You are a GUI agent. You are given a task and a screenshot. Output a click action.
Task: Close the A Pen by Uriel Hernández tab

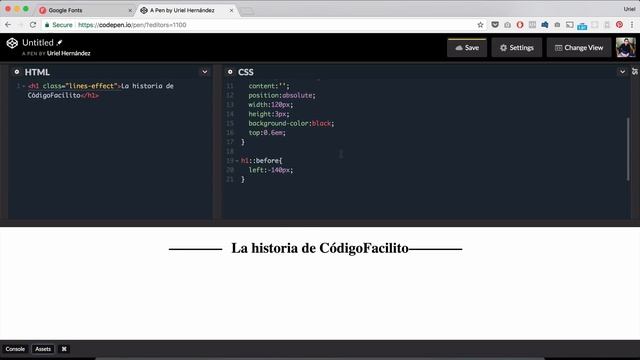(231, 10)
